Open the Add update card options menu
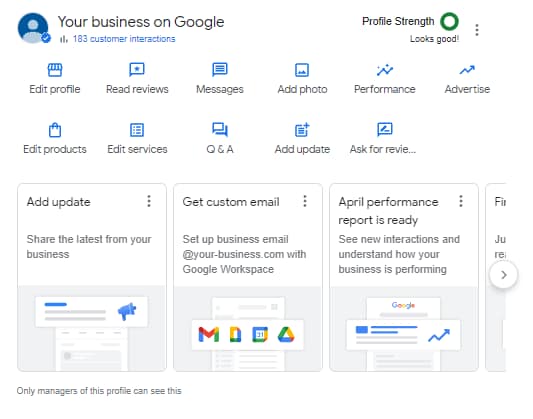 [x=149, y=201]
